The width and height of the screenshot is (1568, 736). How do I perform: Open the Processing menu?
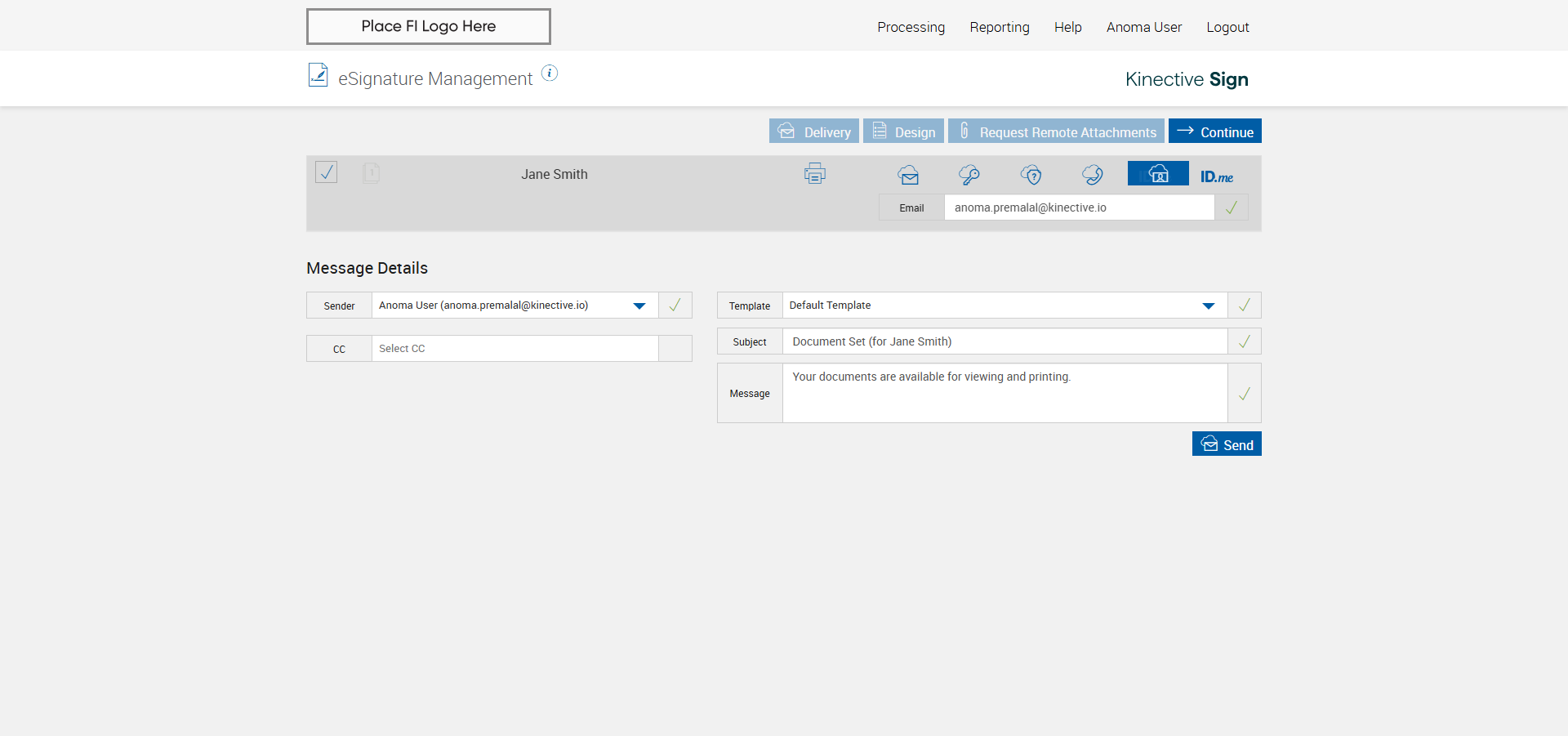click(911, 27)
